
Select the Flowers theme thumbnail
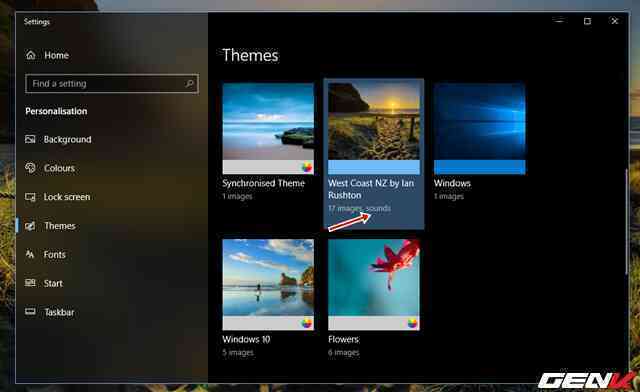(374, 285)
